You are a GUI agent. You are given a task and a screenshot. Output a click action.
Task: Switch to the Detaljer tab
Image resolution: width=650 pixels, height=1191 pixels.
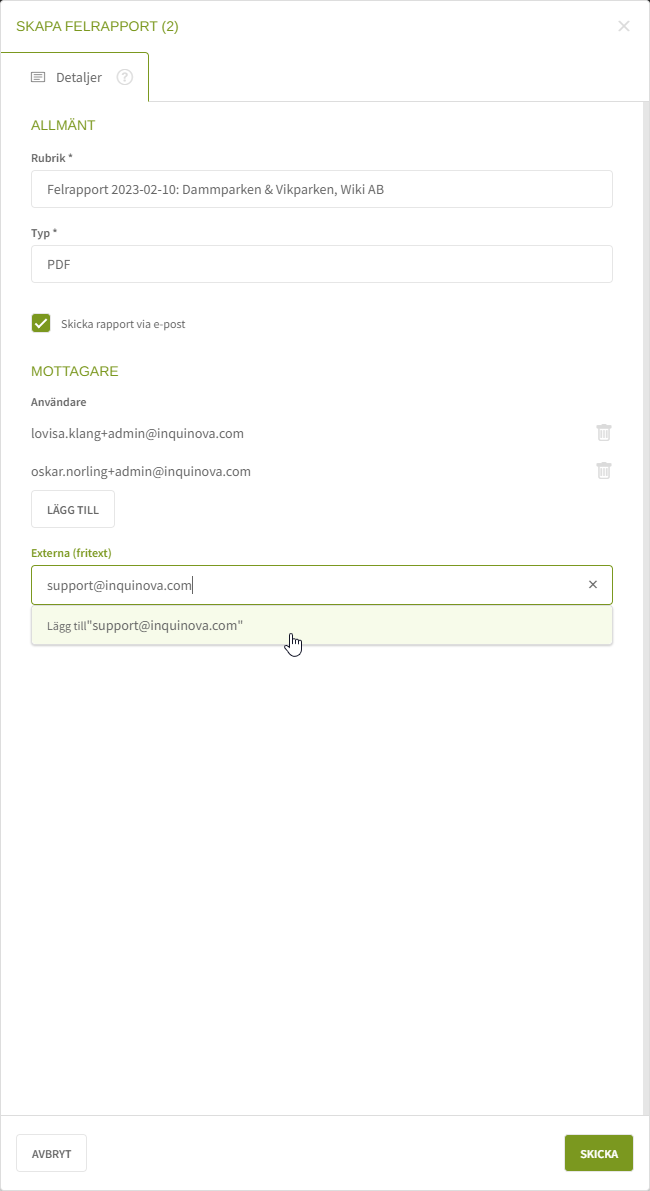79,77
